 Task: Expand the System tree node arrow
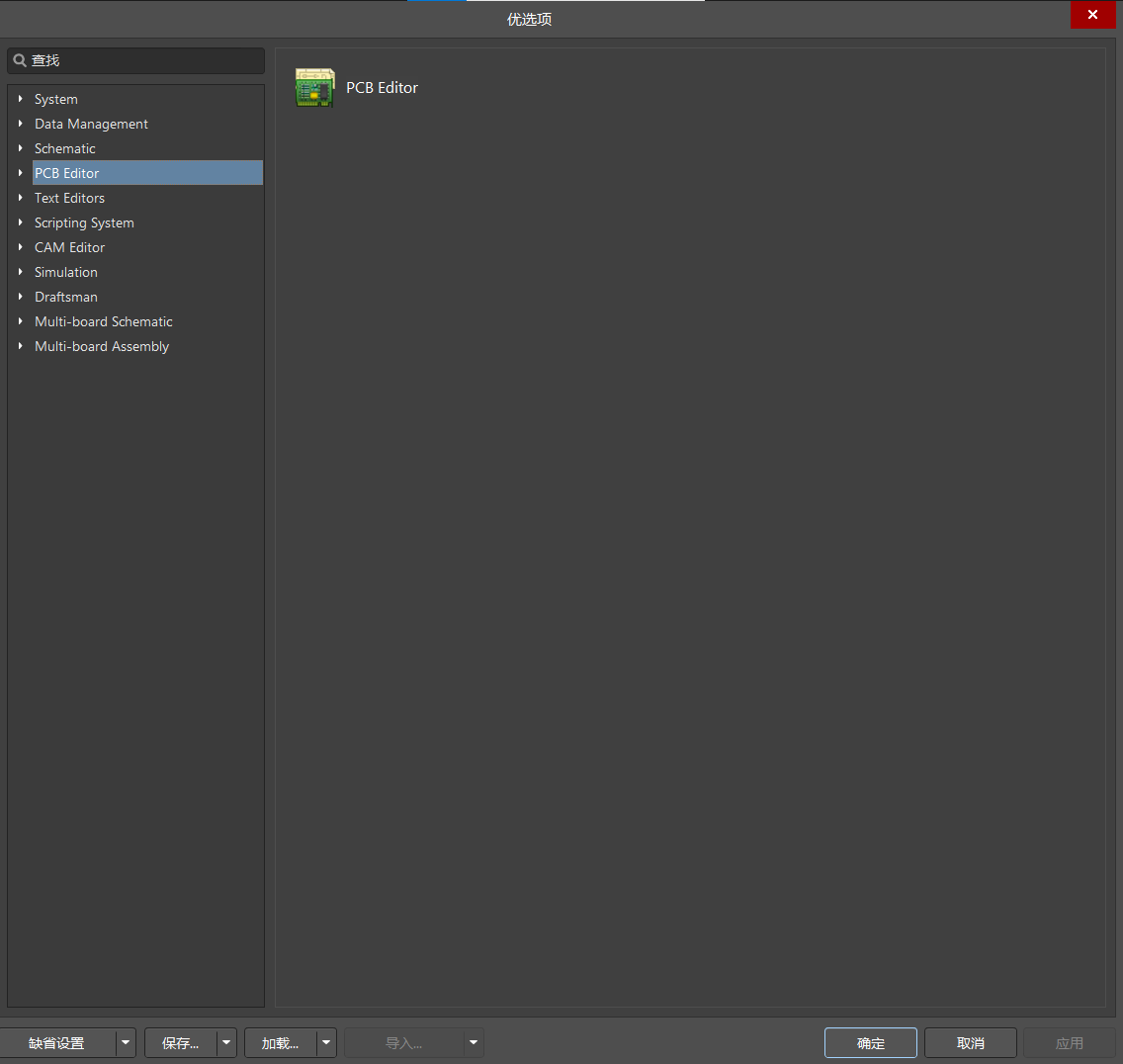[x=20, y=99]
